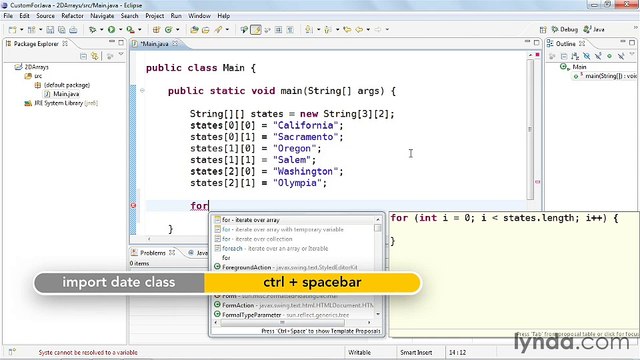Open the File menu
This screenshot has height=360, width=640.
tap(8, 16)
